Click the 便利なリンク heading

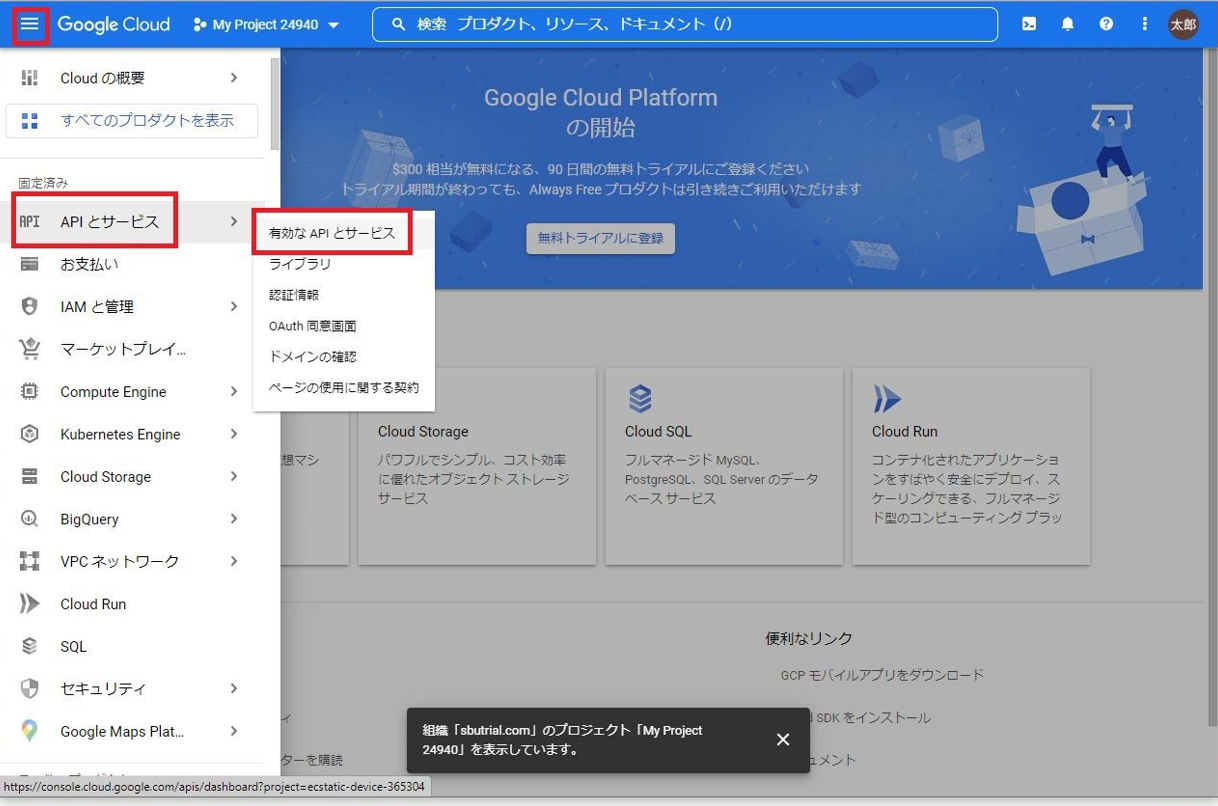(x=809, y=638)
